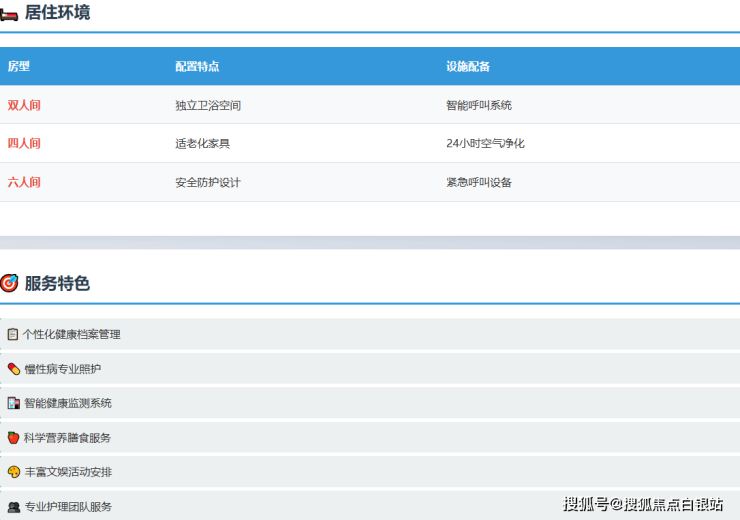This screenshot has height=520, width=740.
Task: Click the 24小时空气净化 table cell
Action: click(485, 143)
